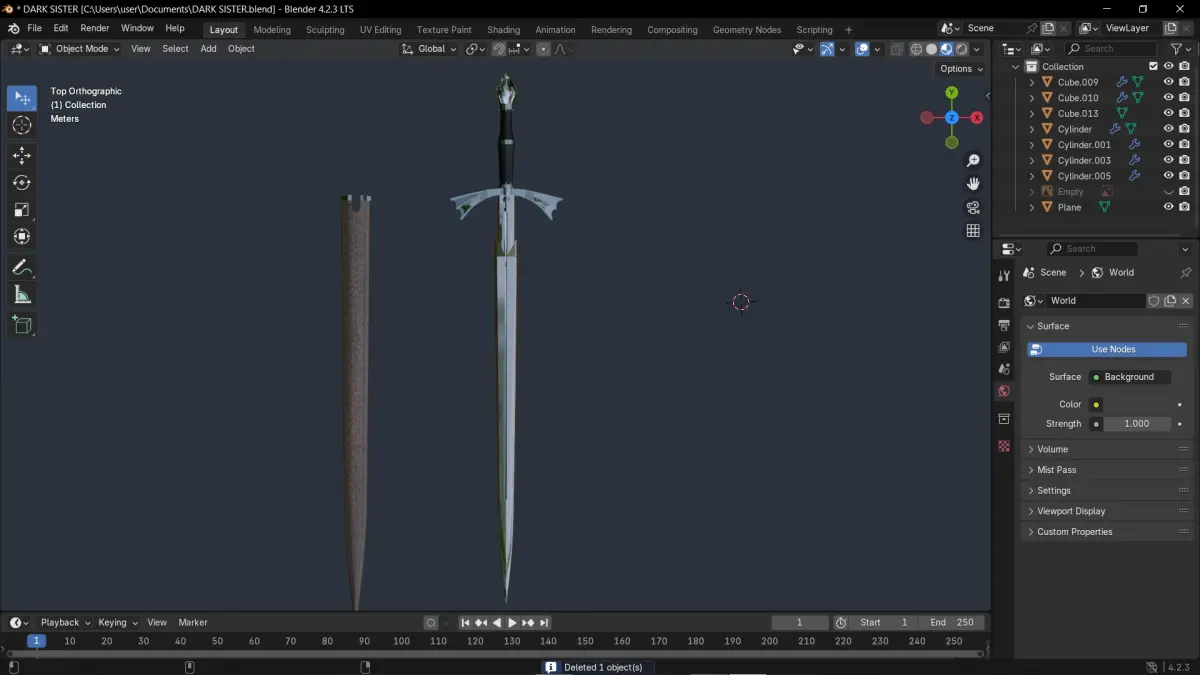Image resolution: width=1200 pixels, height=675 pixels.
Task: Switch to the Sculpting workspace tab
Action: tap(325, 30)
